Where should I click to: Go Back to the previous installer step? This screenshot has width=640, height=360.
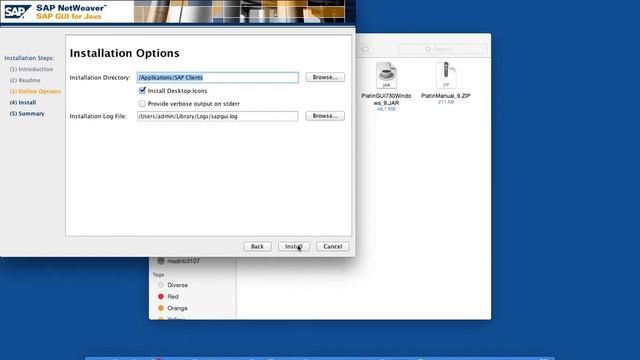pyautogui.click(x=257, y=247)
